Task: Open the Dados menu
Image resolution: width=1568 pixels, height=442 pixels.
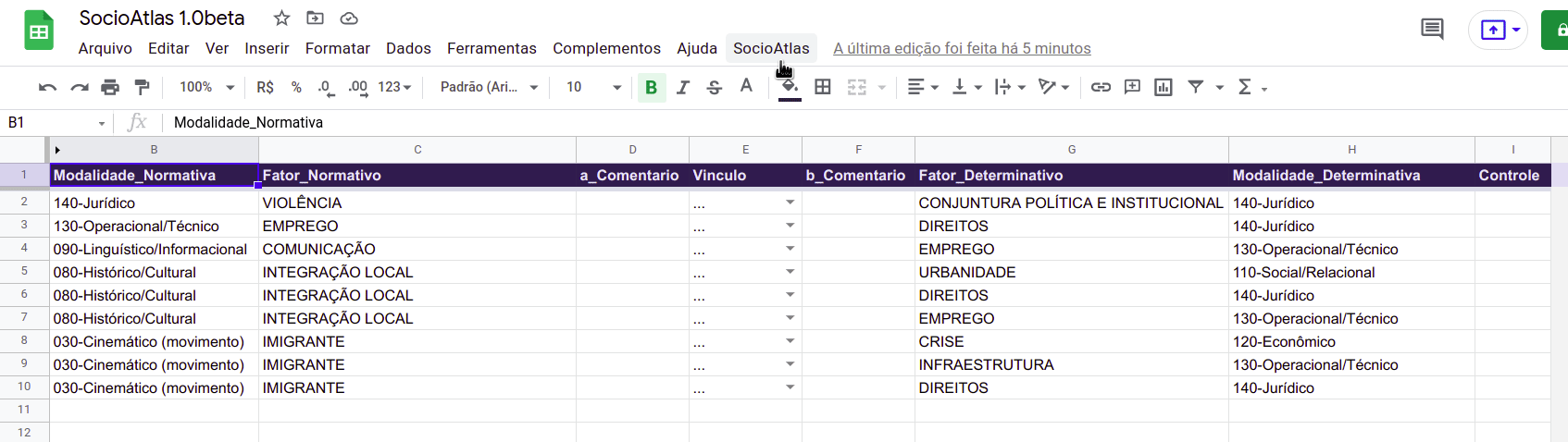Action: [408, 48]
